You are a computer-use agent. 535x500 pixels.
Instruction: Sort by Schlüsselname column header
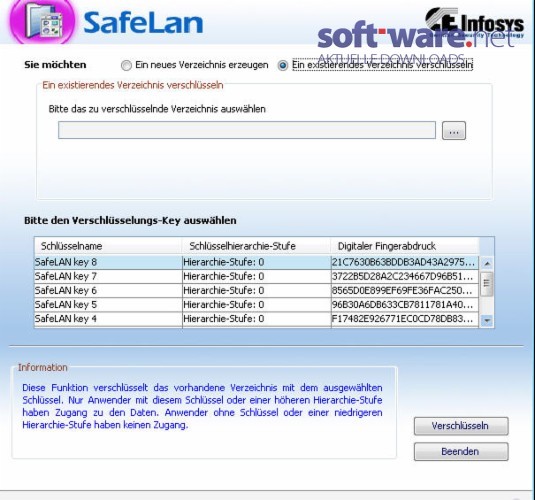tap(108, 246)
